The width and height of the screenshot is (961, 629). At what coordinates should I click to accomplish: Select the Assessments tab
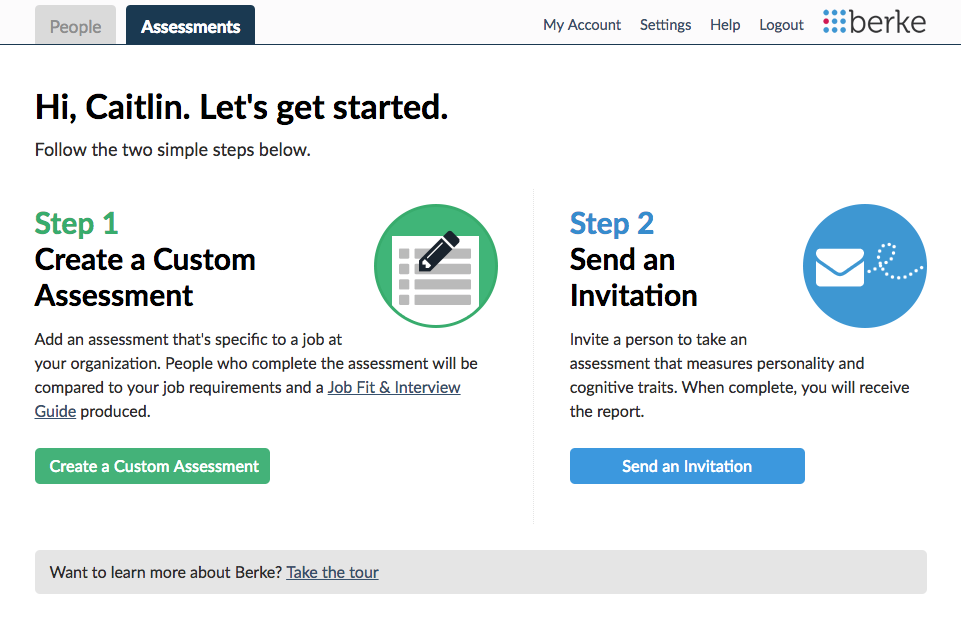(x=191, y=26)
